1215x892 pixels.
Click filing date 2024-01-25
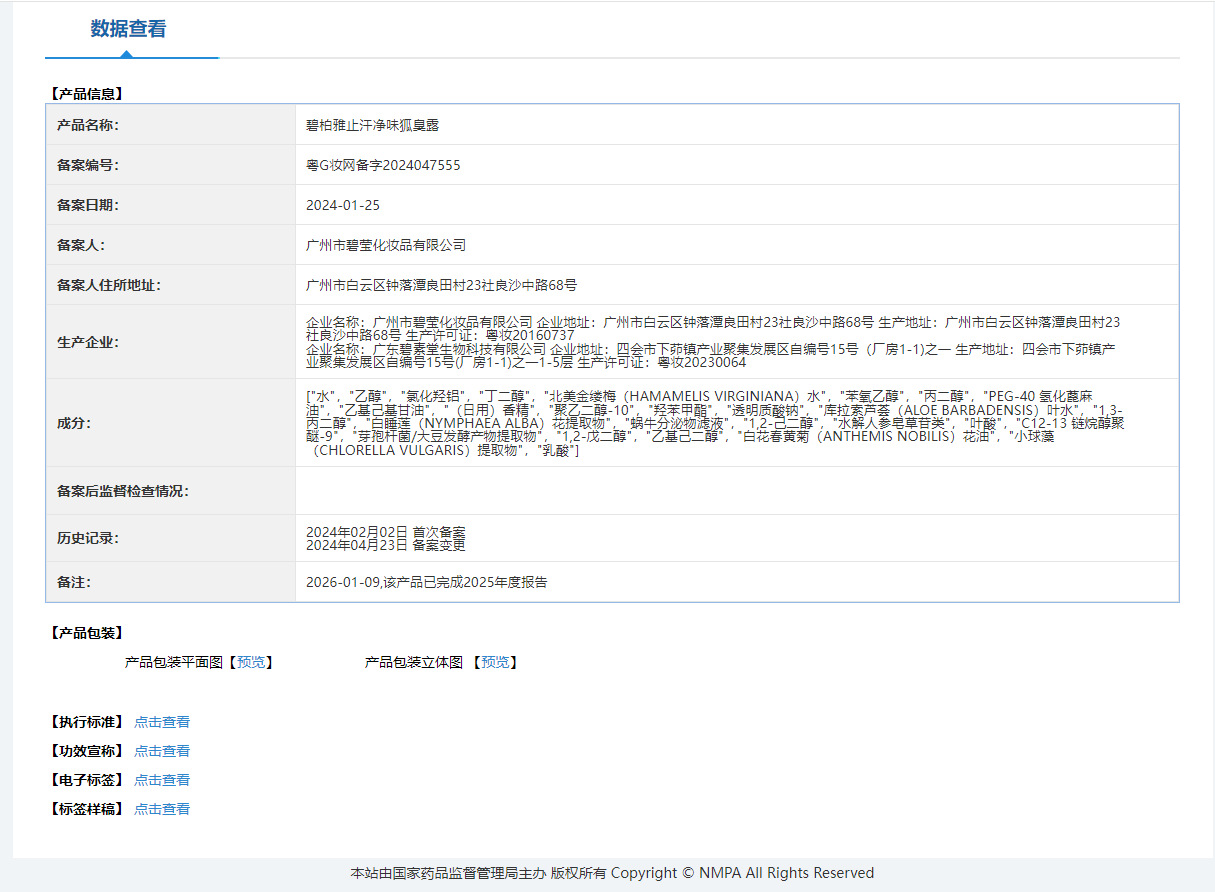[x=343, y=205]
